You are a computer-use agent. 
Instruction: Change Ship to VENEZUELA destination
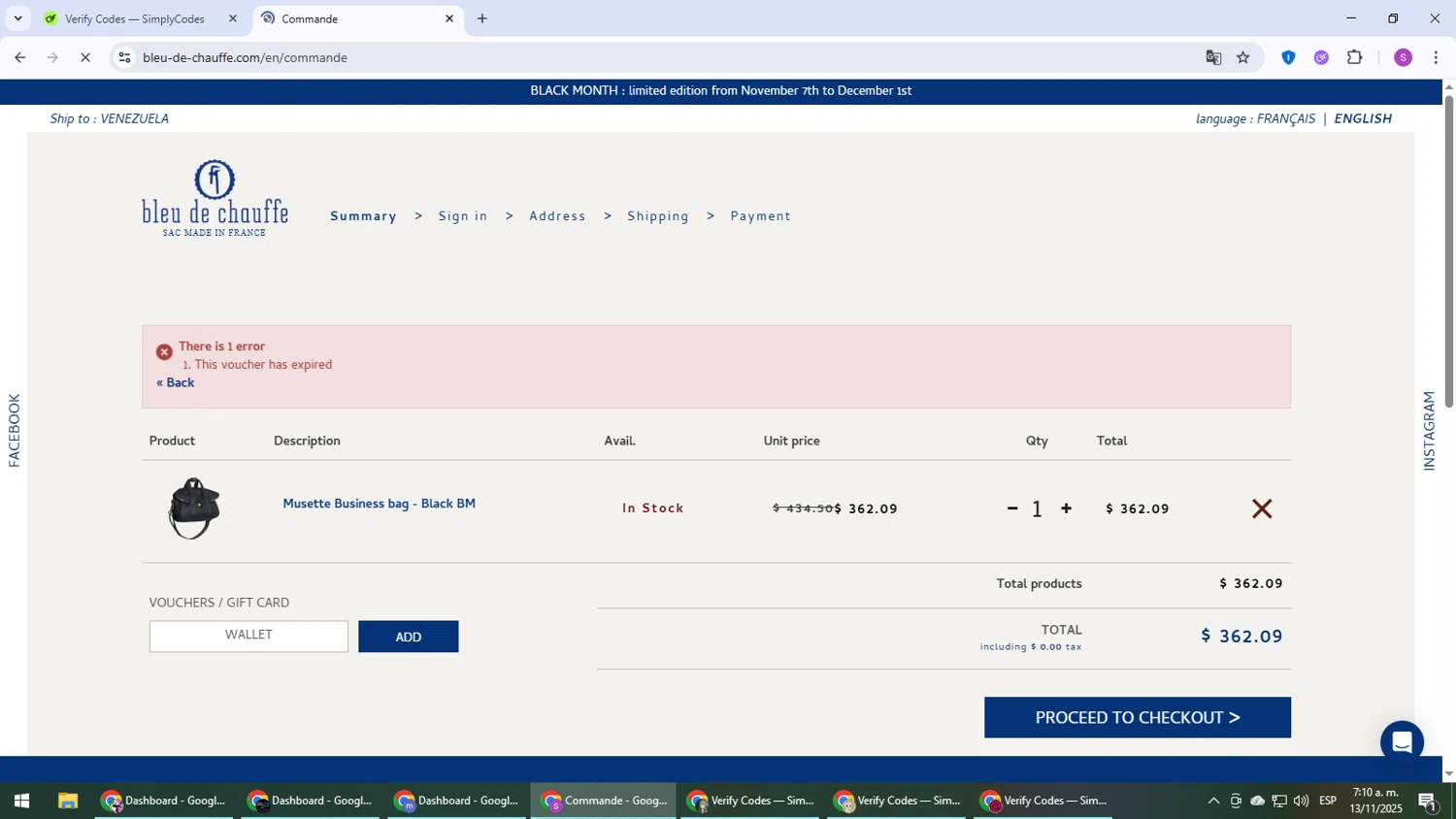coord(110,118)
